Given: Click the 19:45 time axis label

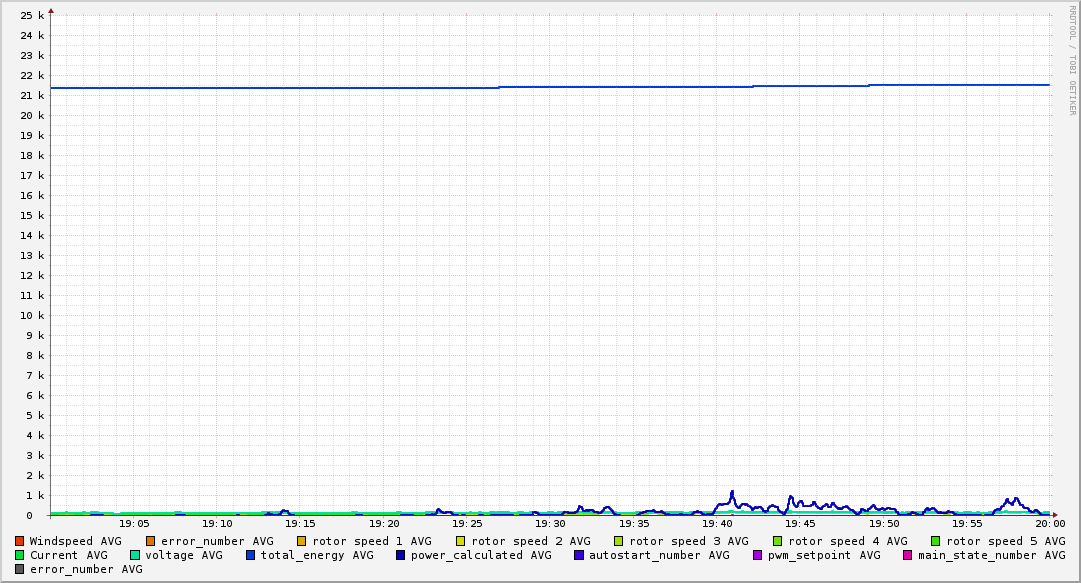Looking at the screenshot, I should tap(800, 524).
